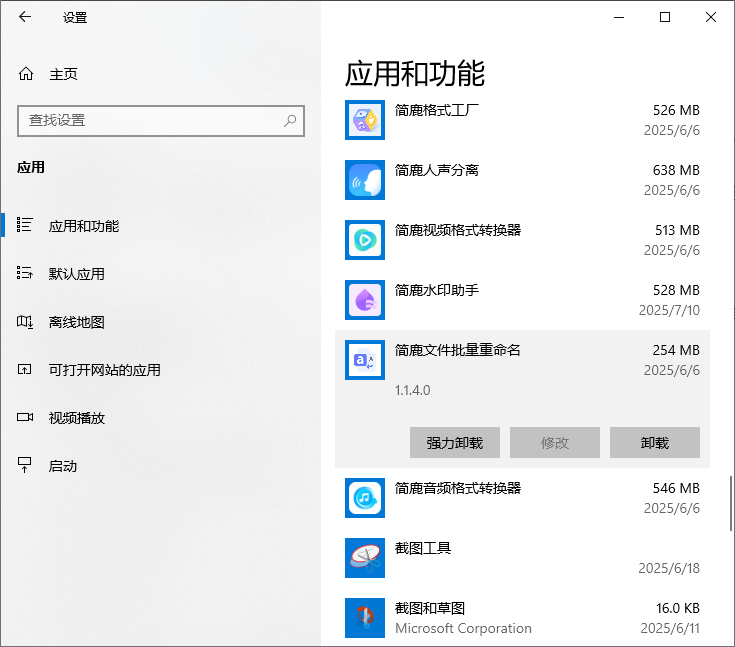Go back with the arrow icon
Image resolution: width=735 pixels, height=647 pixels.
point(25,17)
